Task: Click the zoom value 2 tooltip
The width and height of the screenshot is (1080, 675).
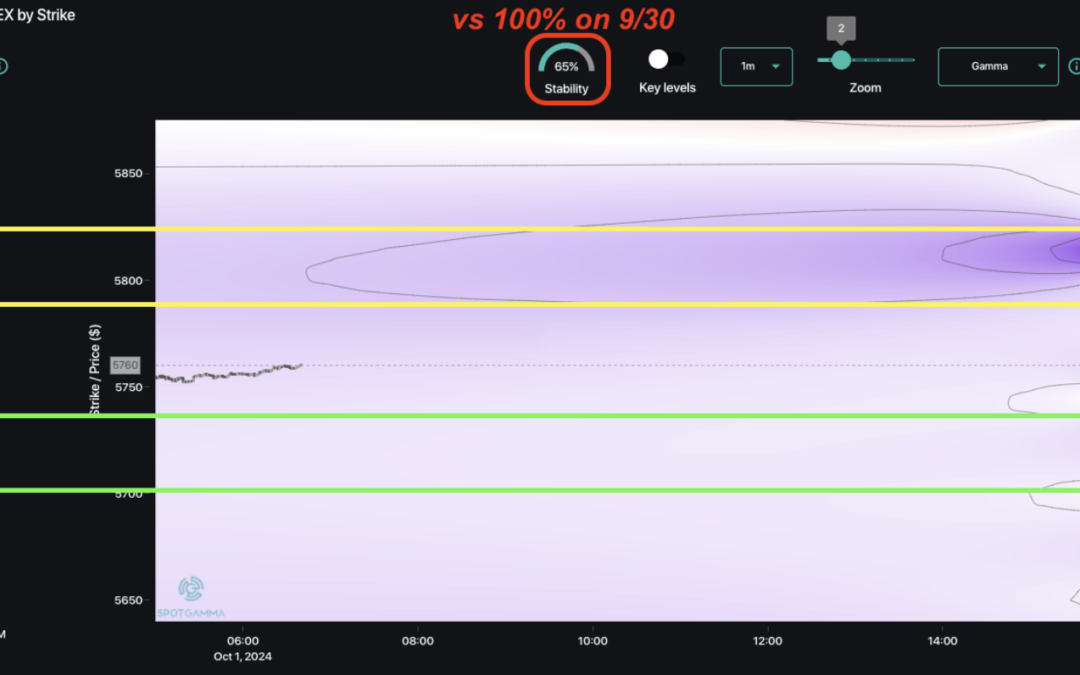Action: [841, 29]
